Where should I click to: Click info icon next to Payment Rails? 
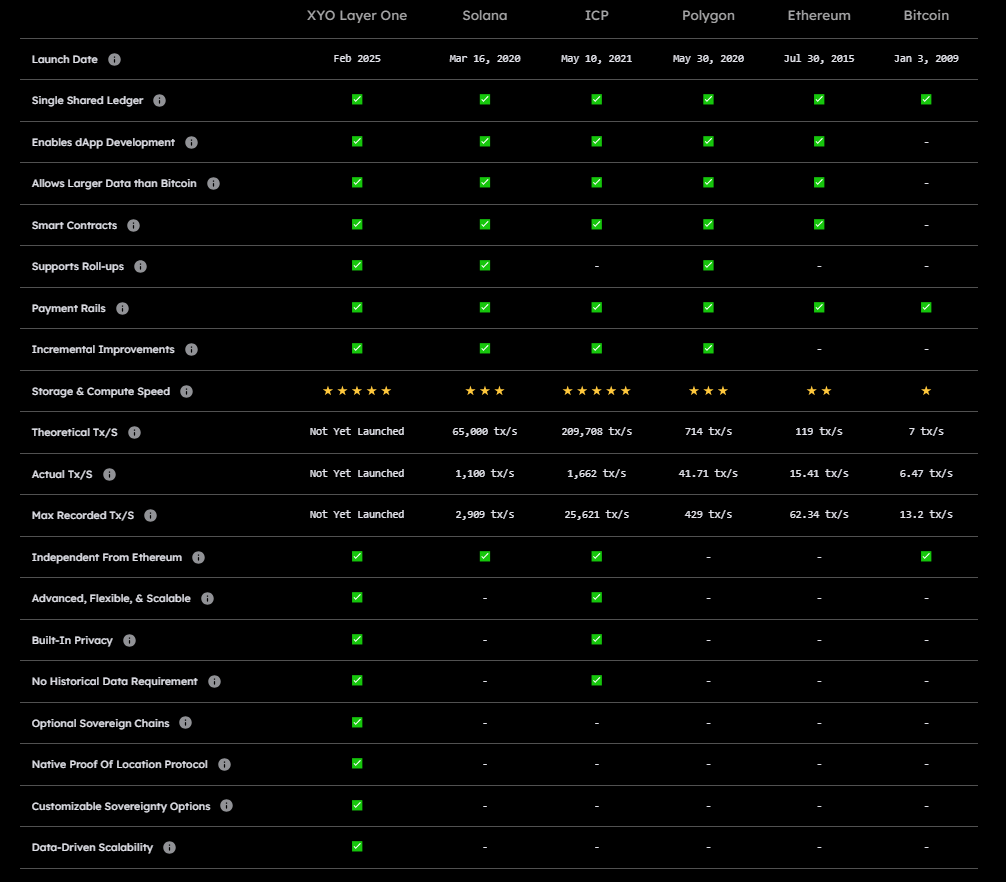coord(123,309)
